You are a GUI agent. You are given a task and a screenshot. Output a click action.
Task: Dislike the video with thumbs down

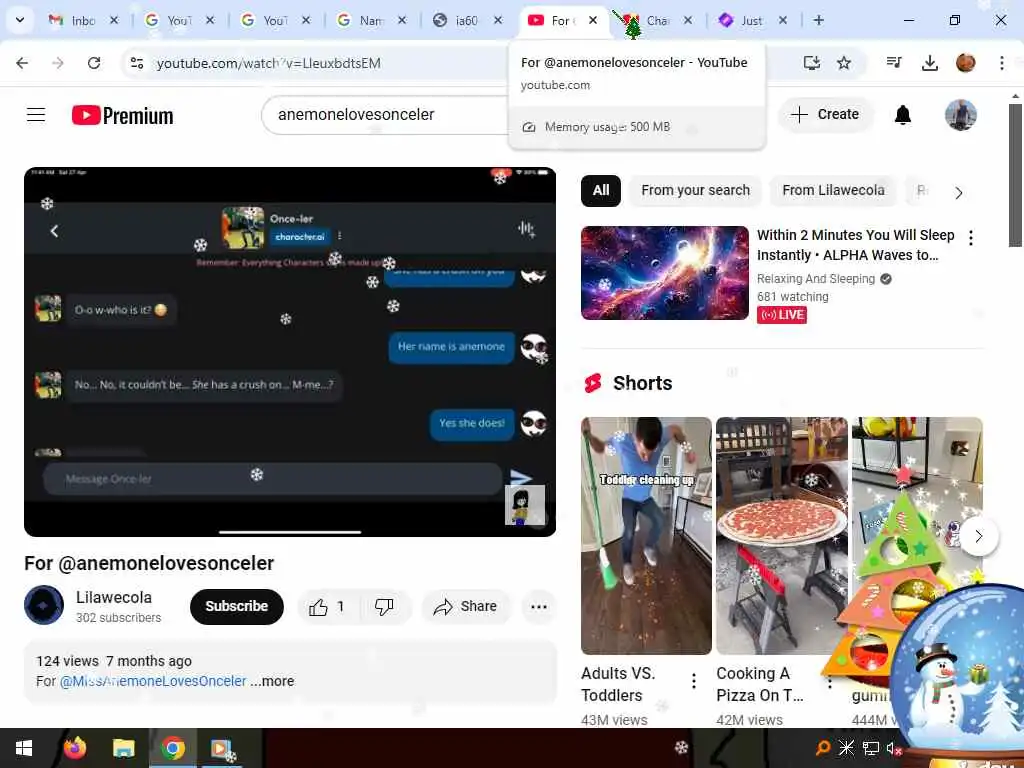[x=384, y=607]
